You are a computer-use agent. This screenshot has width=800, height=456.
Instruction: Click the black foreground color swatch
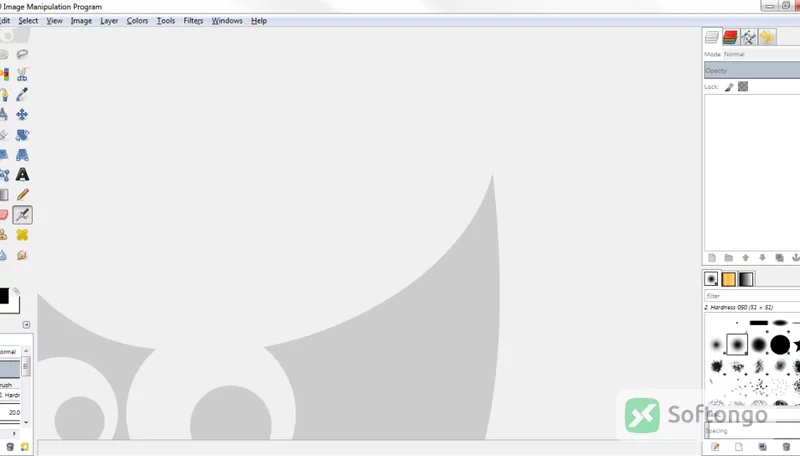click(x=4, y=296)
